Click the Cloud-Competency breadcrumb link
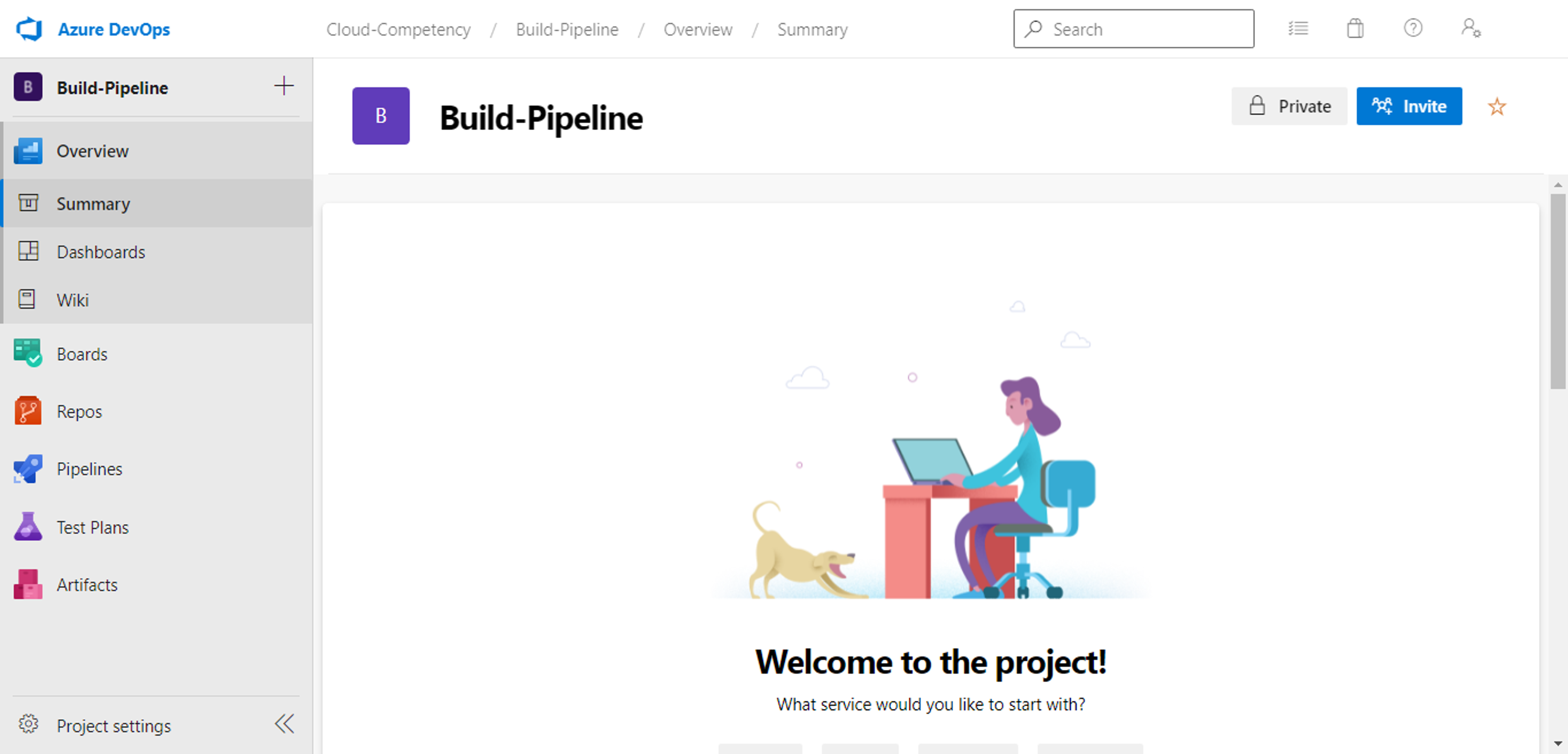Image resolution: width=1568 pixels, height=754 pixels. coord(398,29)
